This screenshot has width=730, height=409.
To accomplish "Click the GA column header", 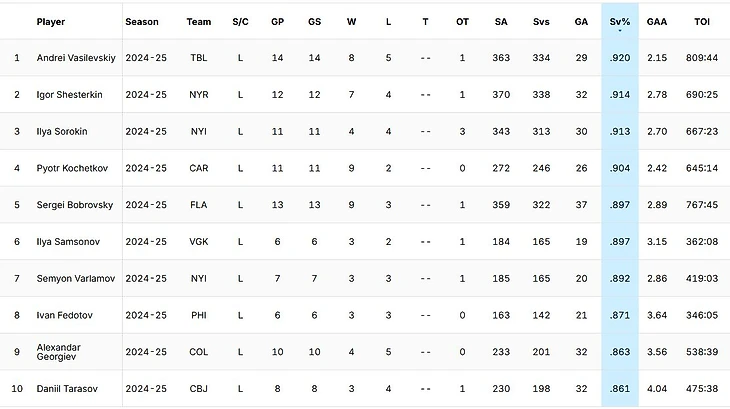I will (x=581, y=21).
